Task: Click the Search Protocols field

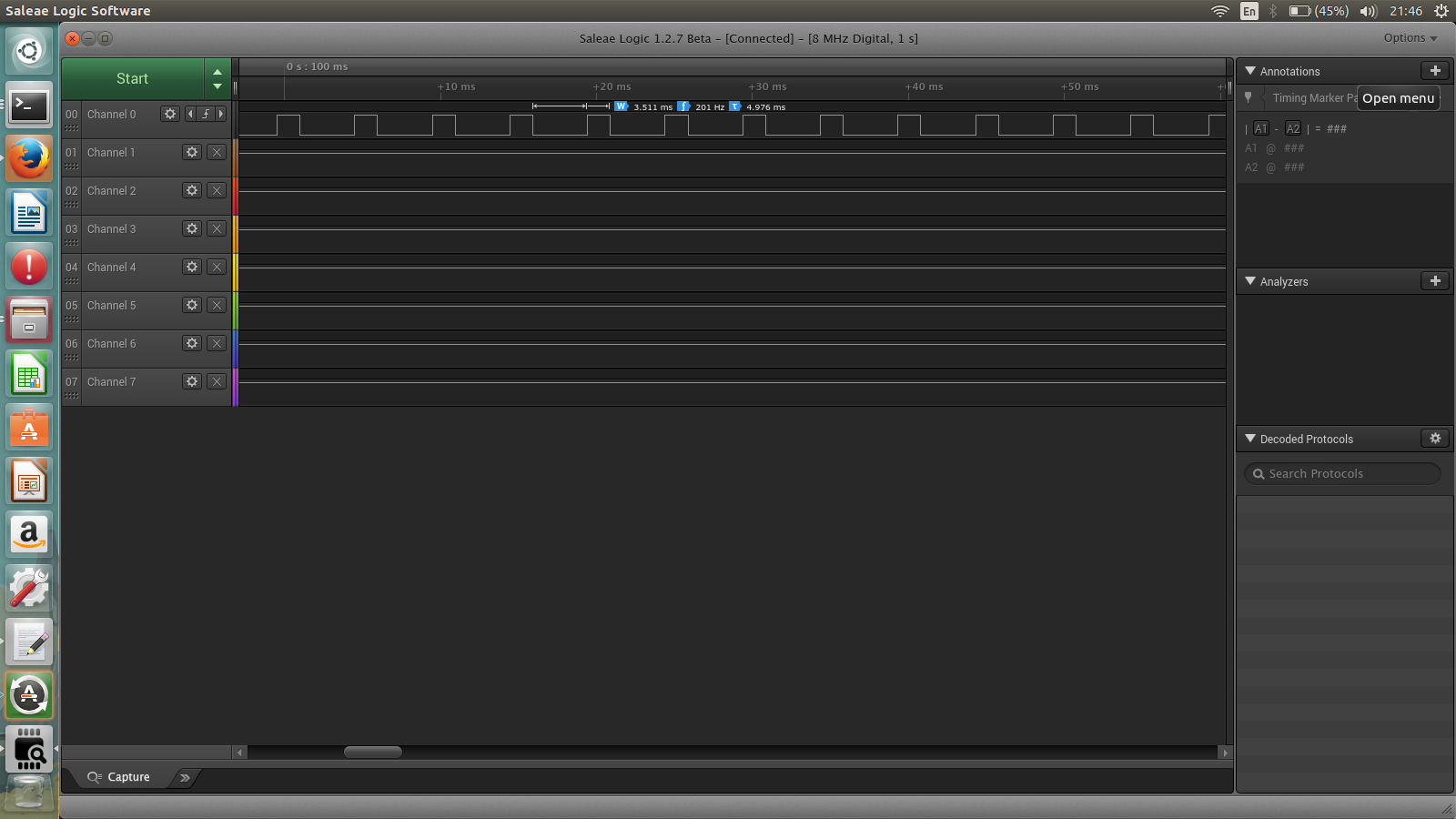Action: pos(1342,474)
